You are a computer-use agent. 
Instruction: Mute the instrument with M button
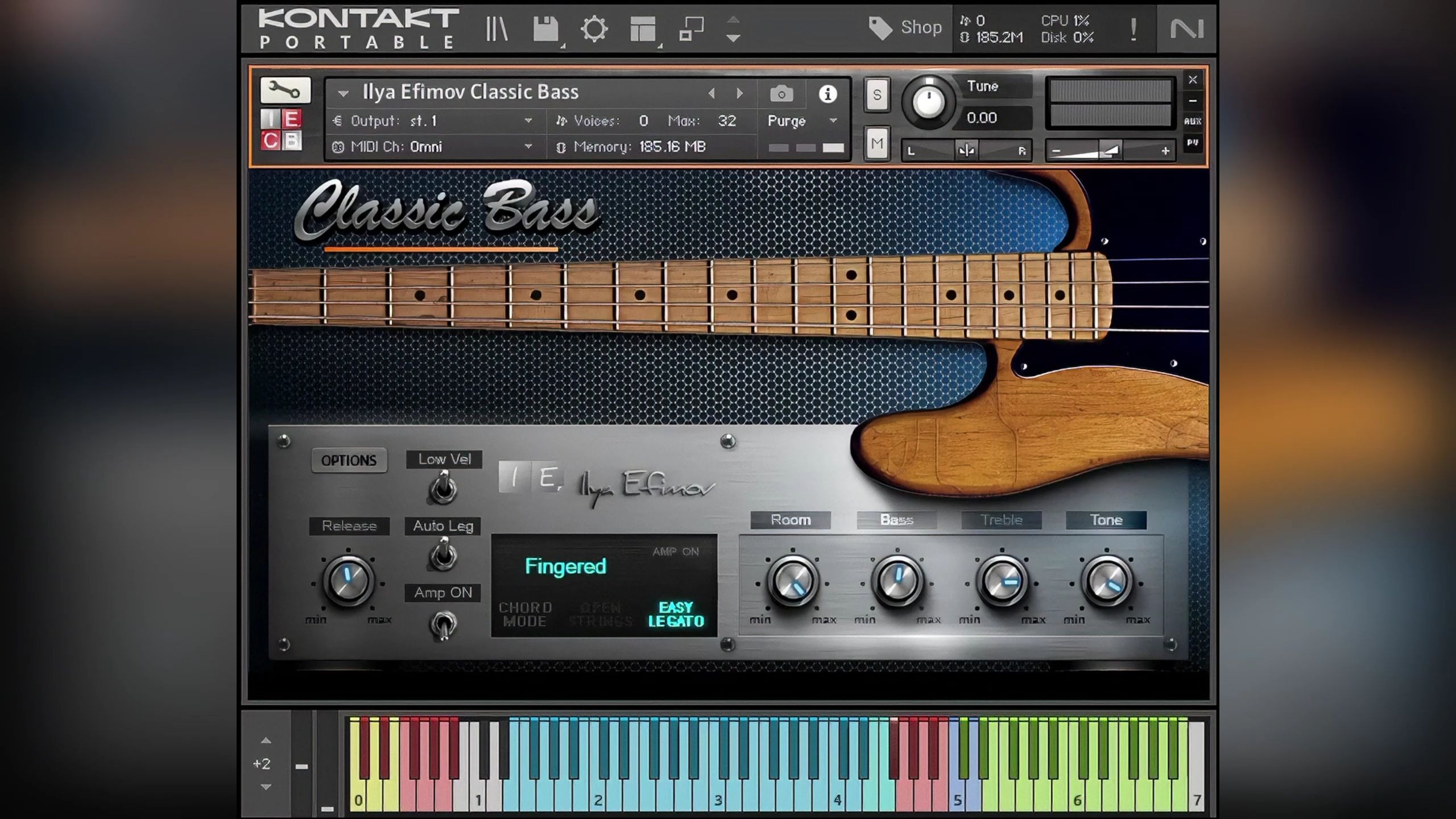[877, 143]
